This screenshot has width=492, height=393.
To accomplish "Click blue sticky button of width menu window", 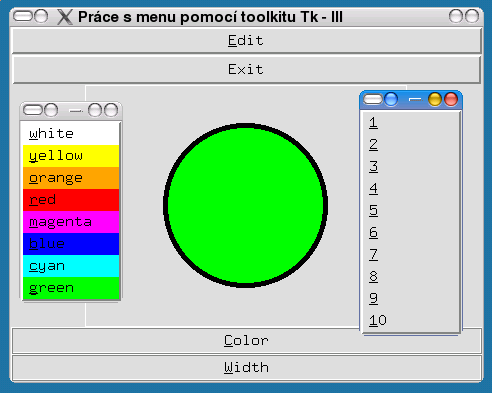I will coord(391,99).
